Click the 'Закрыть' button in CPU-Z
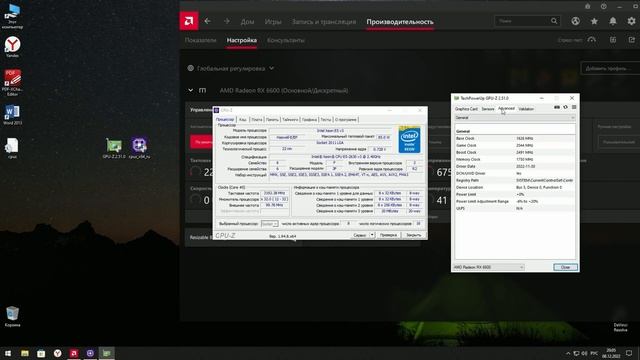The width and height of the screenshot is (640, 360). pyautogui.click(x=413, y=235)
